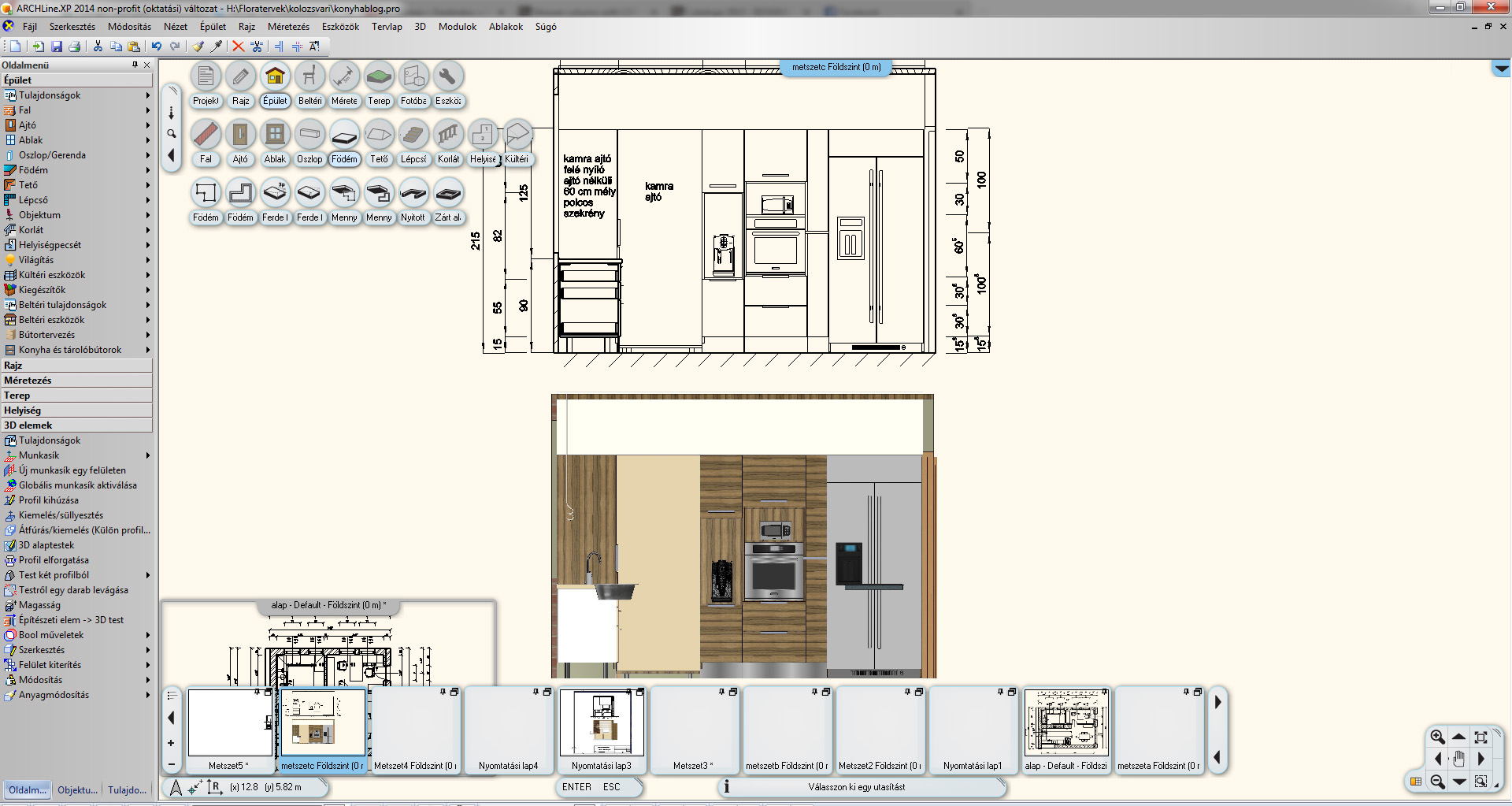This screenshot has width=1512, height=806.
Task: Click the Undo arrow in toolbar
Action: 157,46
